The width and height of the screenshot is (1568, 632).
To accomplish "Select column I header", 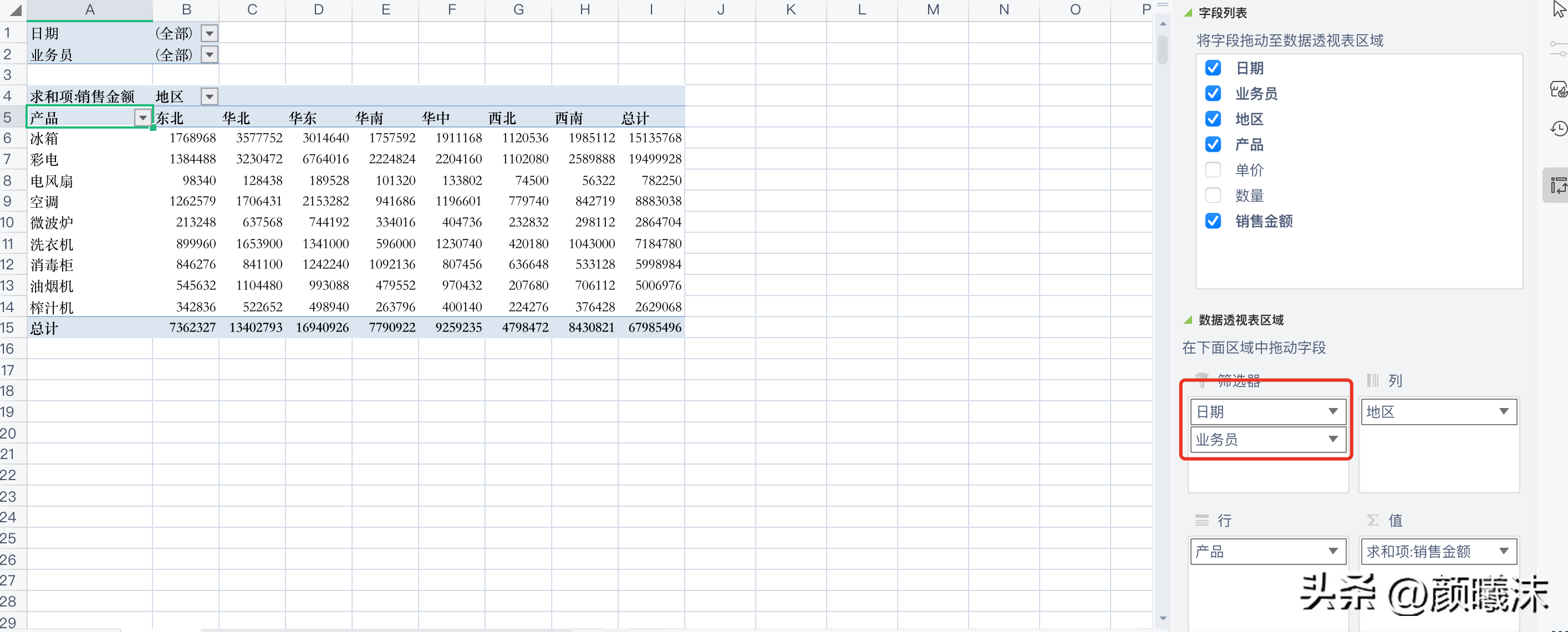I will (651, 10).
